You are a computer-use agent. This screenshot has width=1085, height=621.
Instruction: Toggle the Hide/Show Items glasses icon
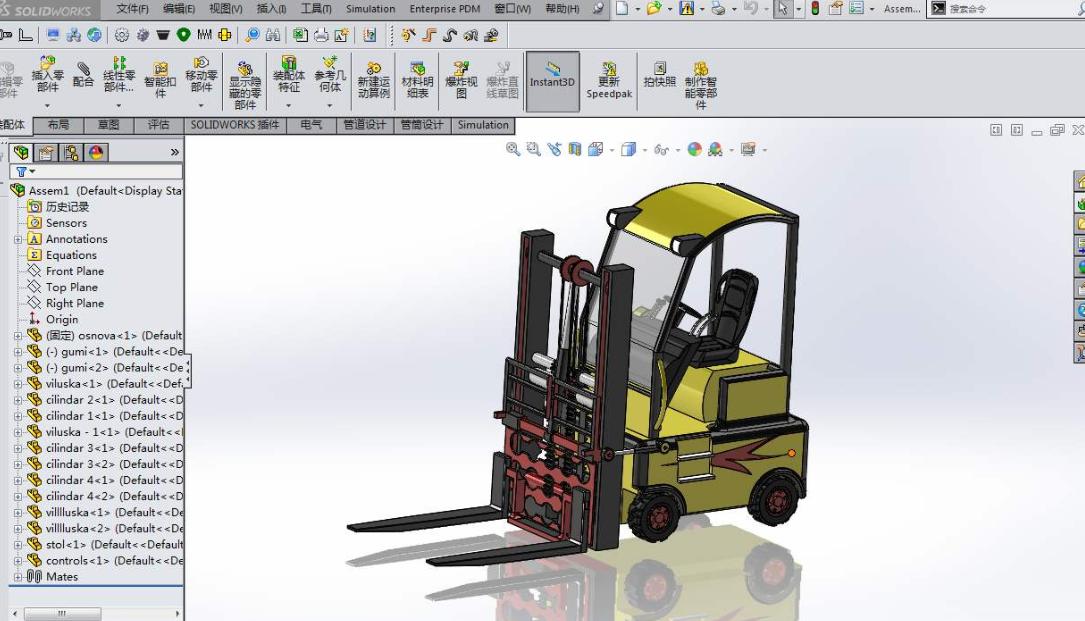coord(661,149)
